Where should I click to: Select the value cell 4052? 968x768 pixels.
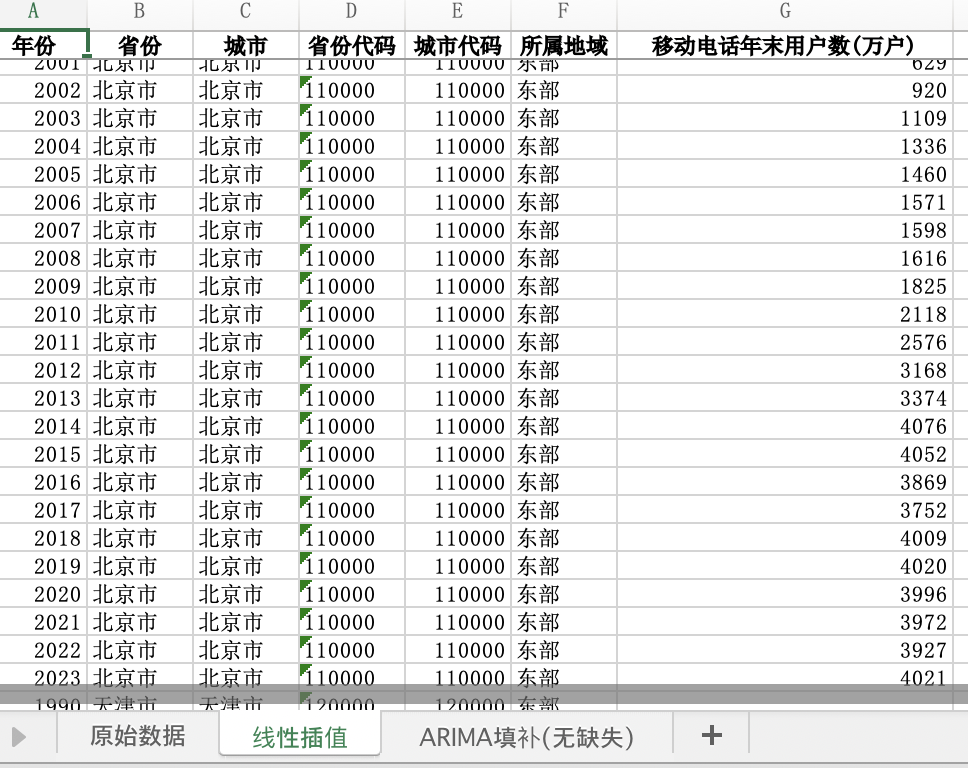click(x=785, y=454)
